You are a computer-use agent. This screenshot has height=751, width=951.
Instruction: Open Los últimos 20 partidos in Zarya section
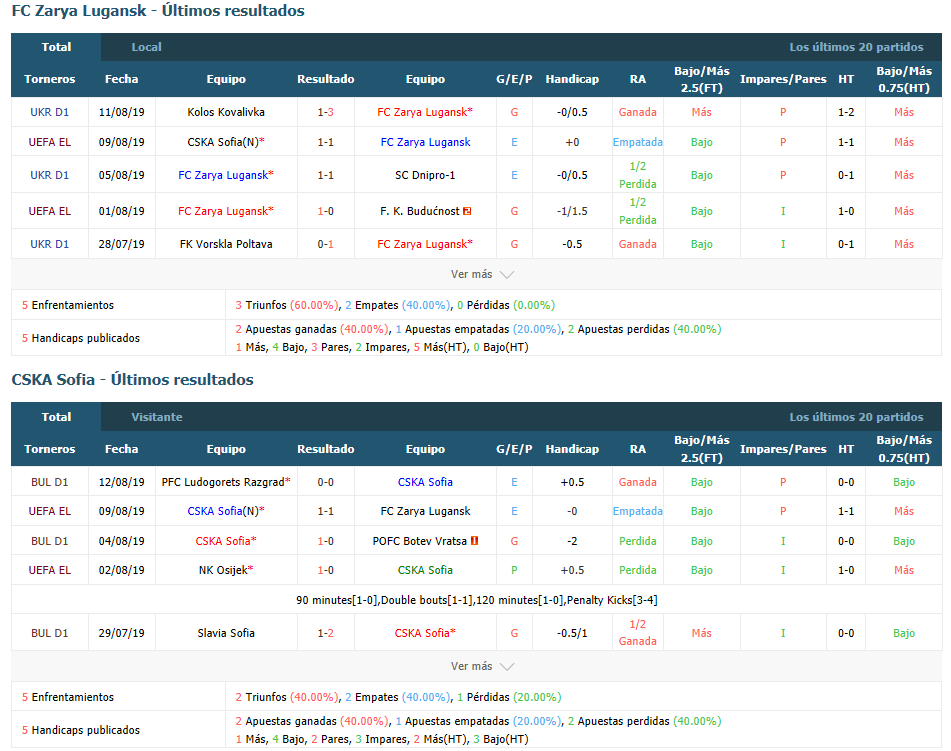(x=856, y=47)
